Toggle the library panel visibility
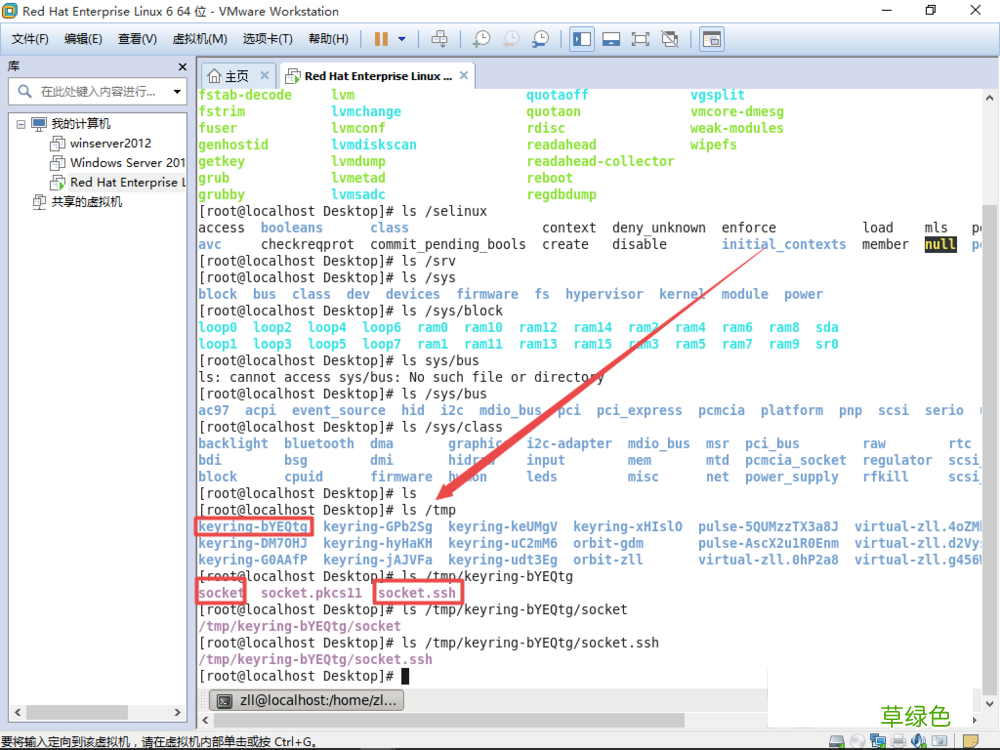The width and height of the screenshot is (1000, 750). tap(582, 39)
